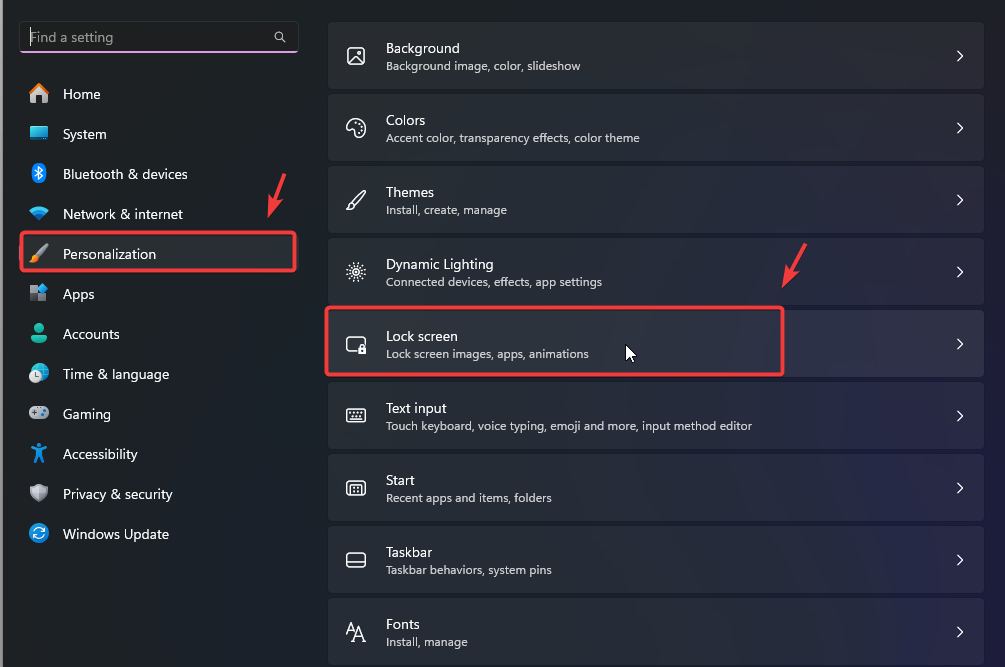1005x667 pixels.
Task: Click the Windows Update sync icon
Action: 39,534
